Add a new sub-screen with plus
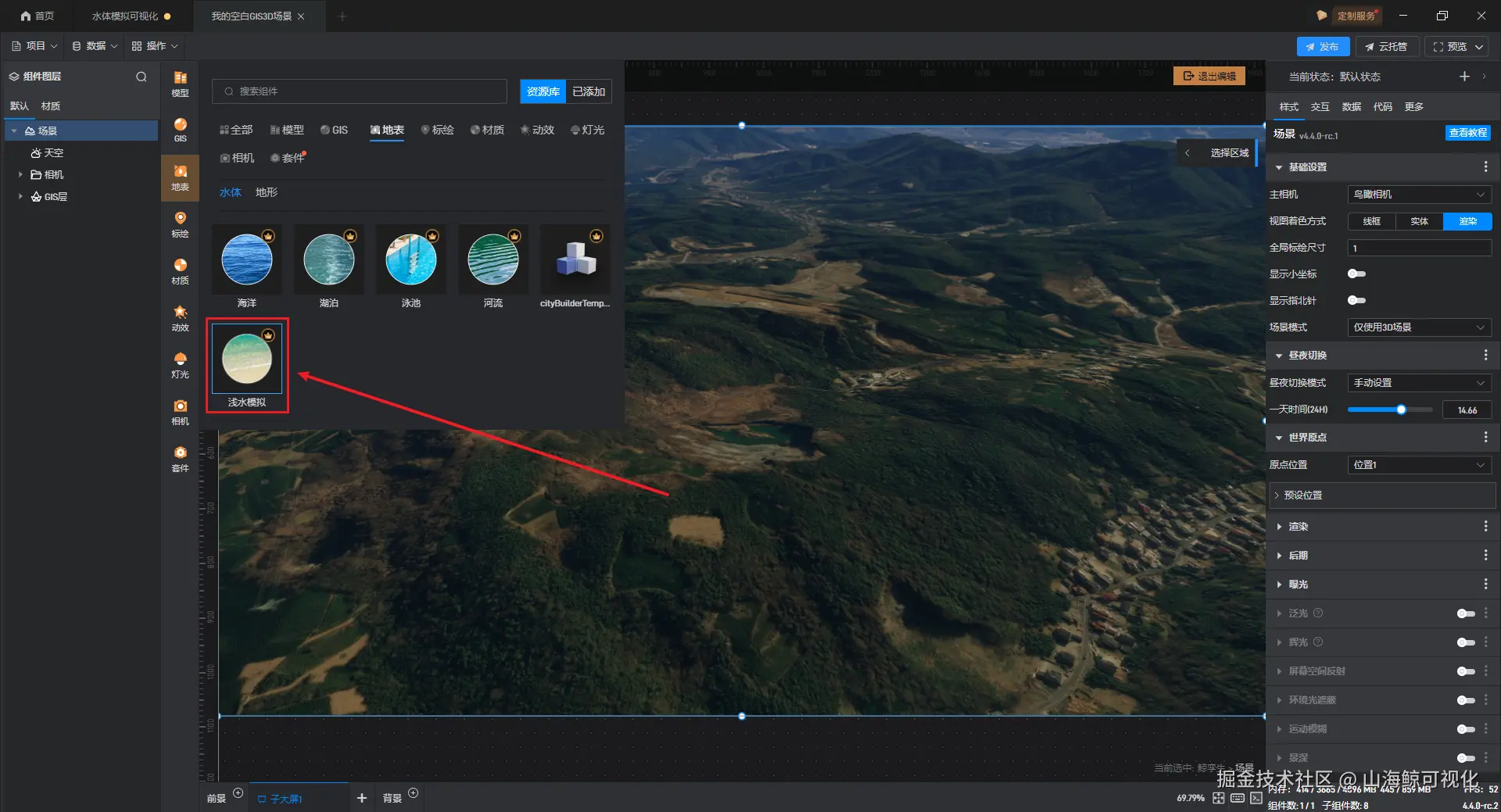This screenshot has width=1501, height=812. (361, 798)
